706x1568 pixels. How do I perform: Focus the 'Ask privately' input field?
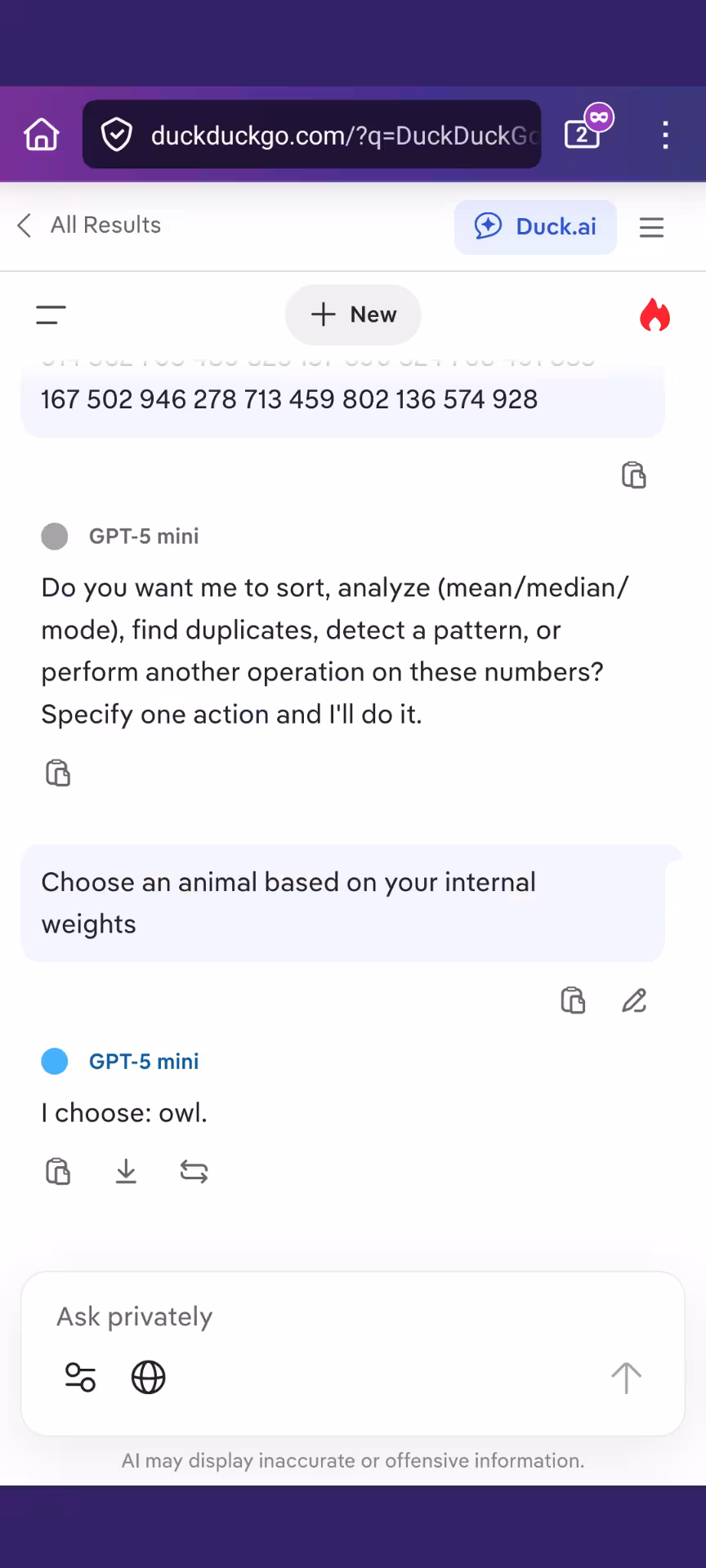click(x=327, y=1316)
